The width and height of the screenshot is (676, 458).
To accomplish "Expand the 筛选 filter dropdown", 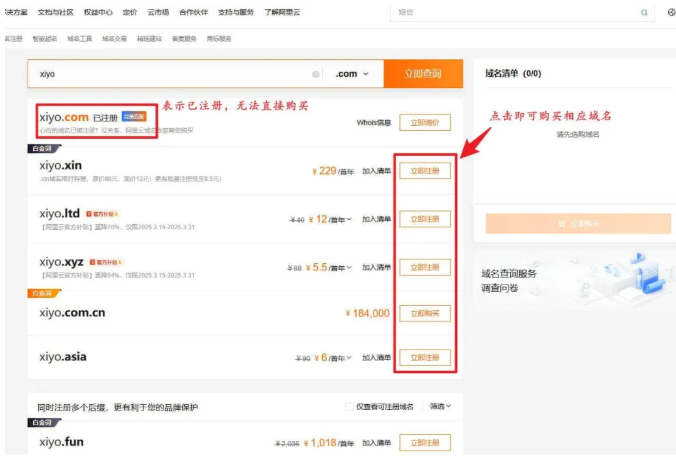I will pyautogui.click(x=440, y=406).
